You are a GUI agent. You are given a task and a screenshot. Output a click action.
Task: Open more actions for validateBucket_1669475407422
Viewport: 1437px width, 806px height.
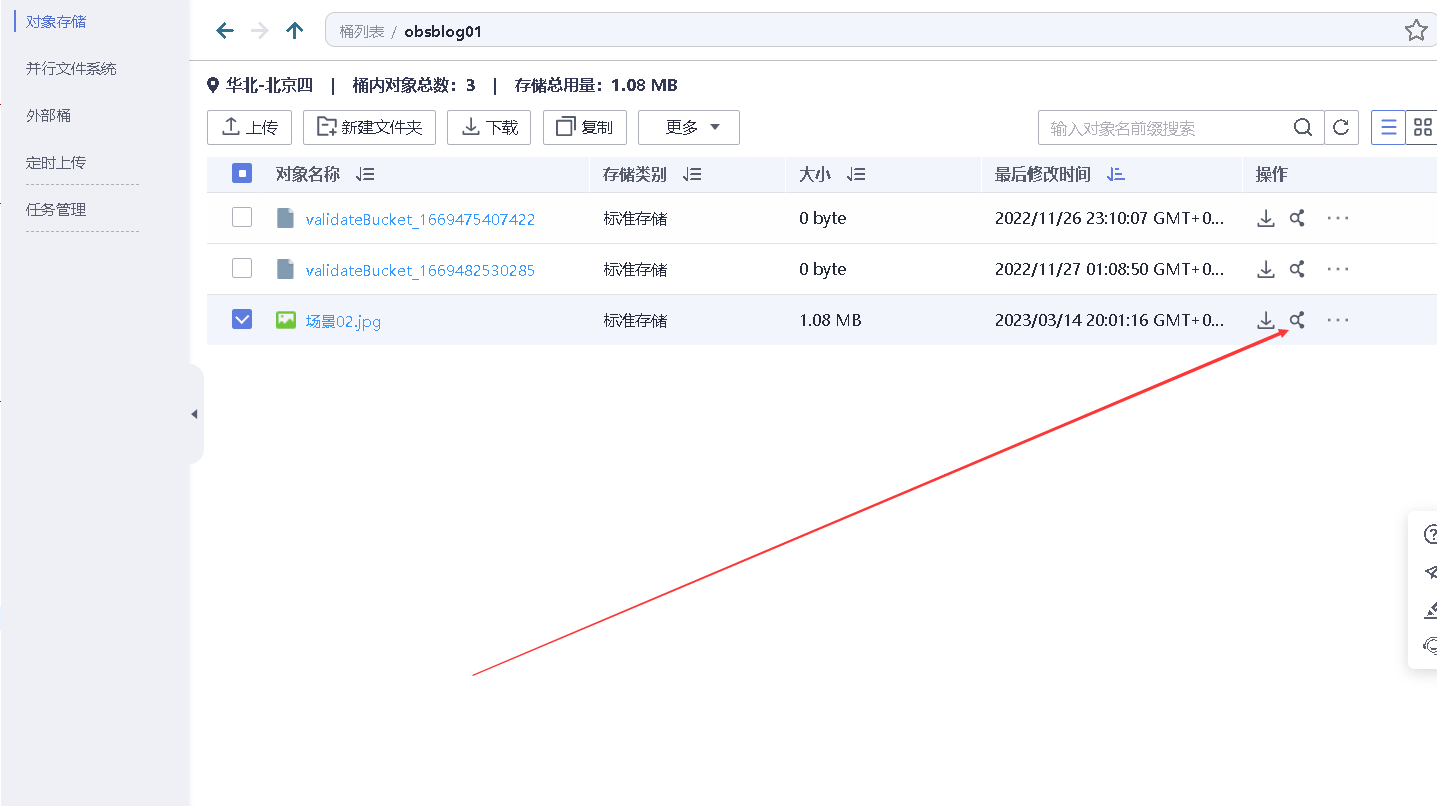click(1338, 218)
